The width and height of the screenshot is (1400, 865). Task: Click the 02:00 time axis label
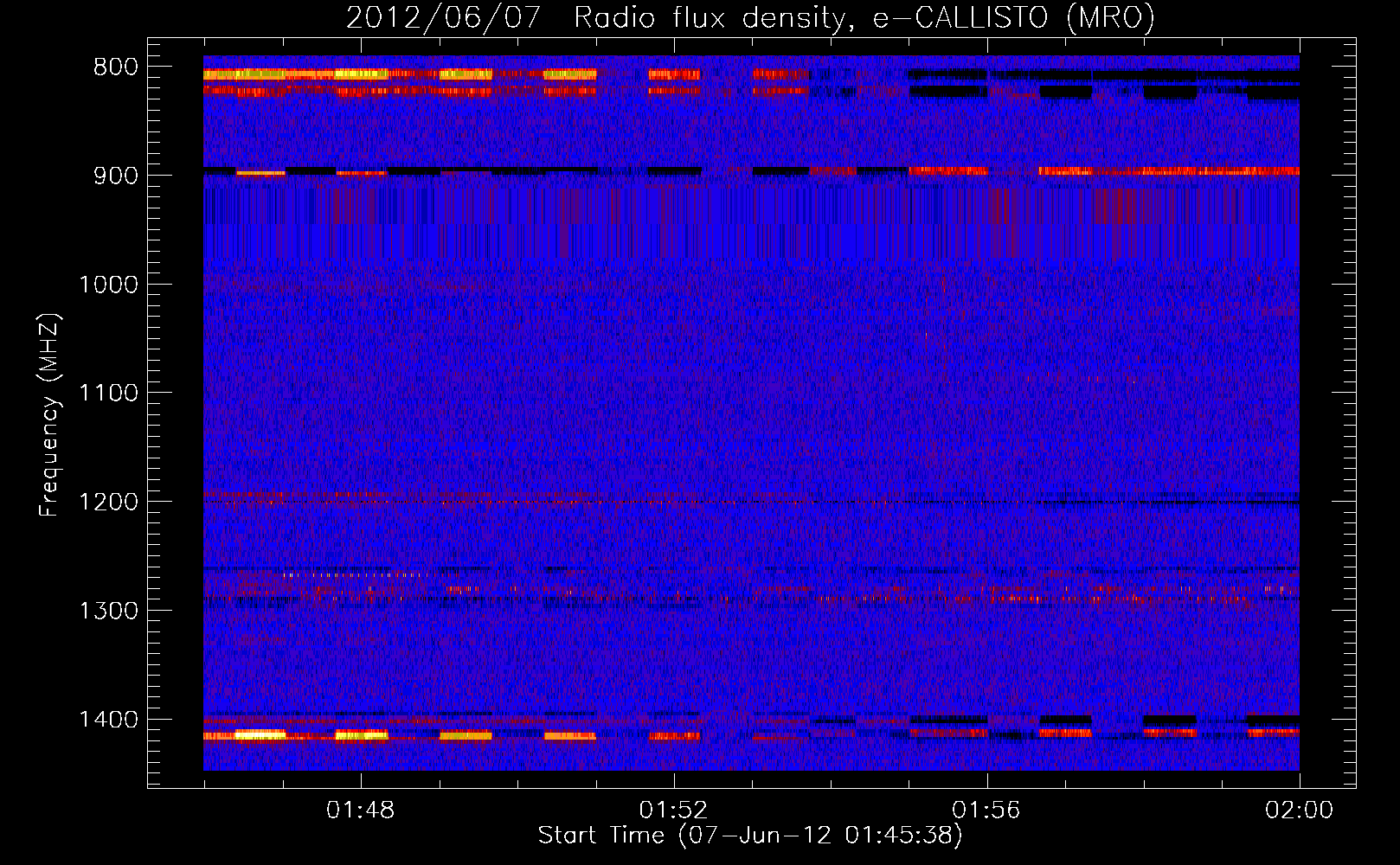1300,811
